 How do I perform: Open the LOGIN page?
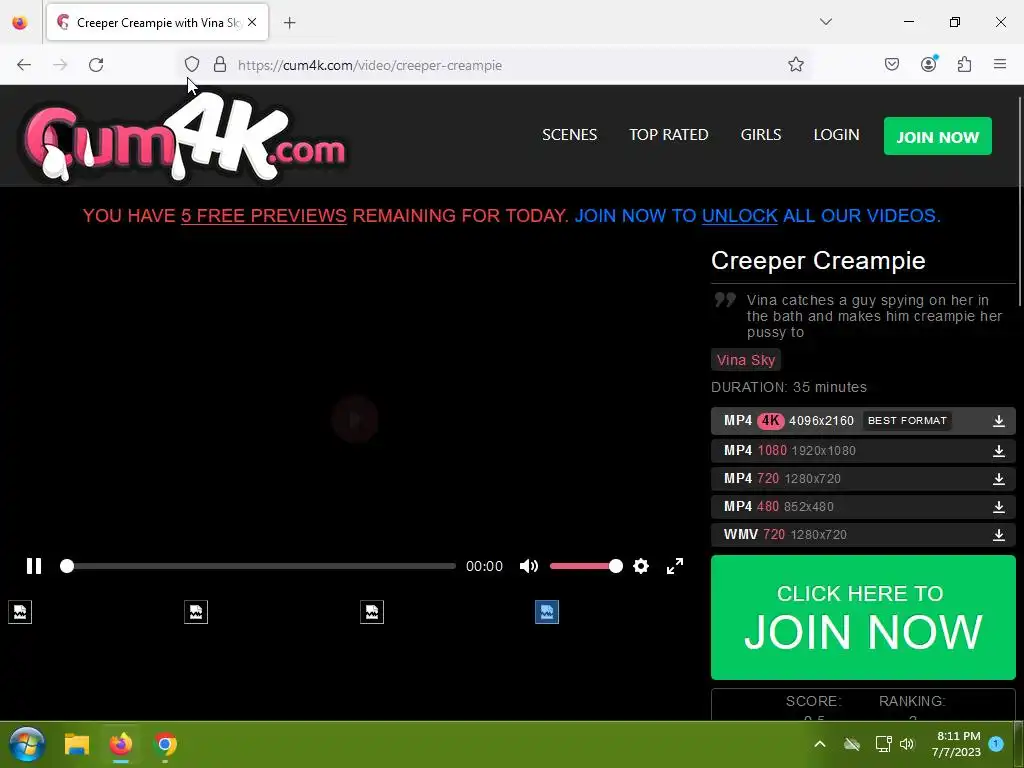(x=836, y=135)
